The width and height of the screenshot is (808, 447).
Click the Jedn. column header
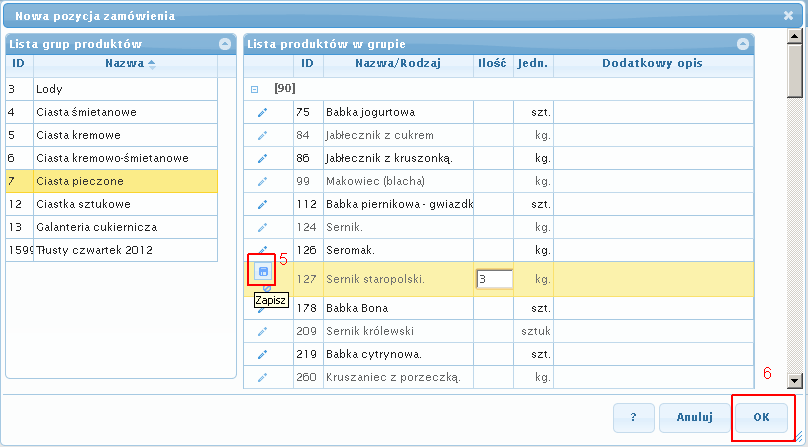point(533,63)
